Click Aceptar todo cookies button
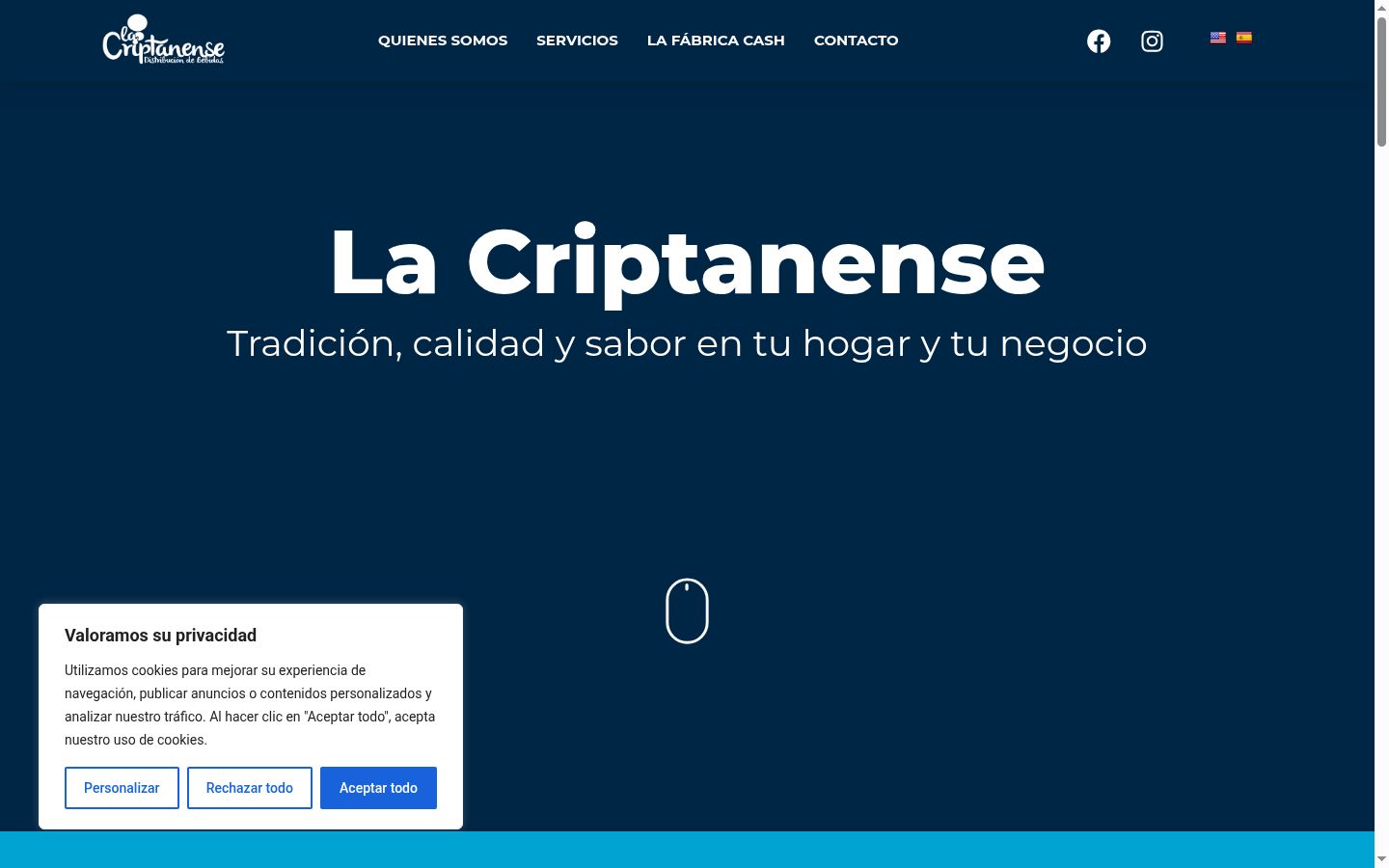 pos(378,788)
